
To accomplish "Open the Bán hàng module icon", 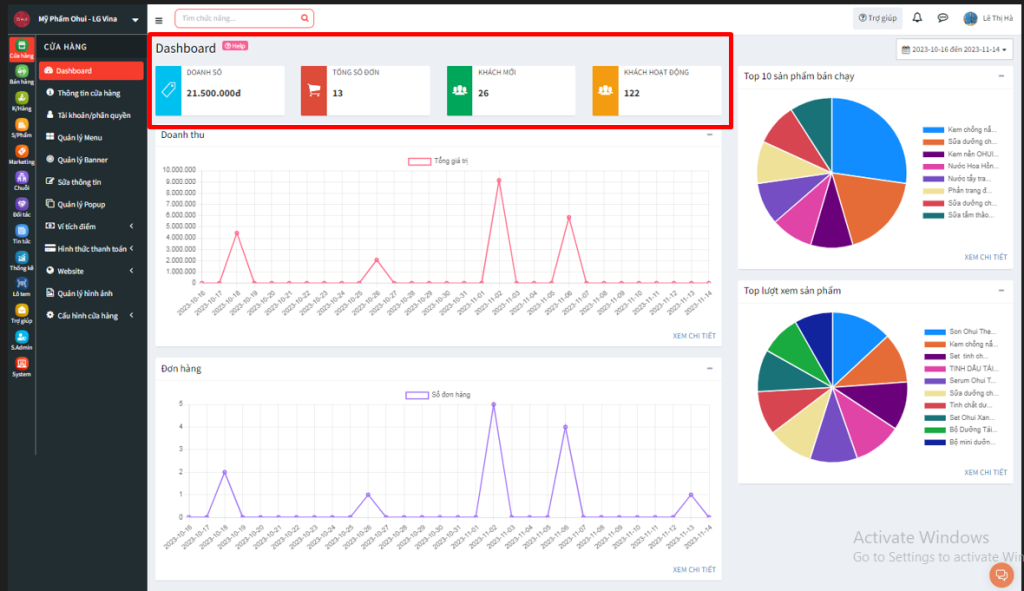I will tap(21, 74).
